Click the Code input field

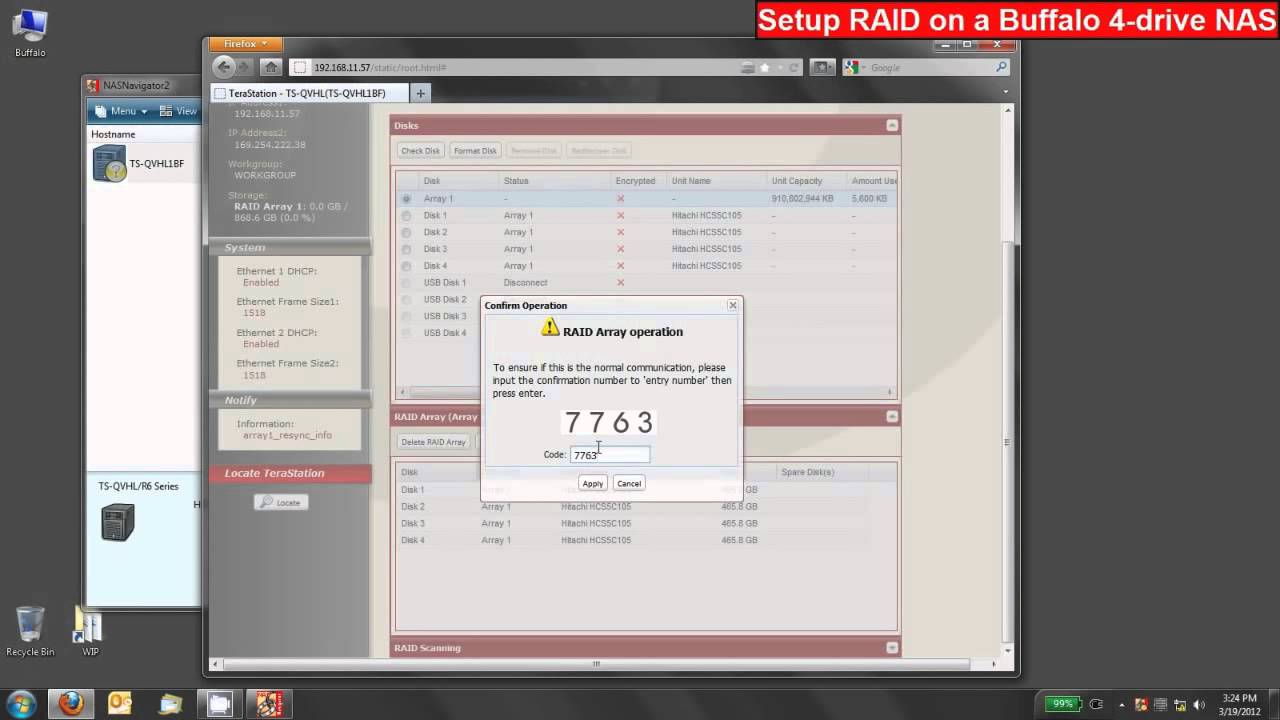(x=610, y=454)
